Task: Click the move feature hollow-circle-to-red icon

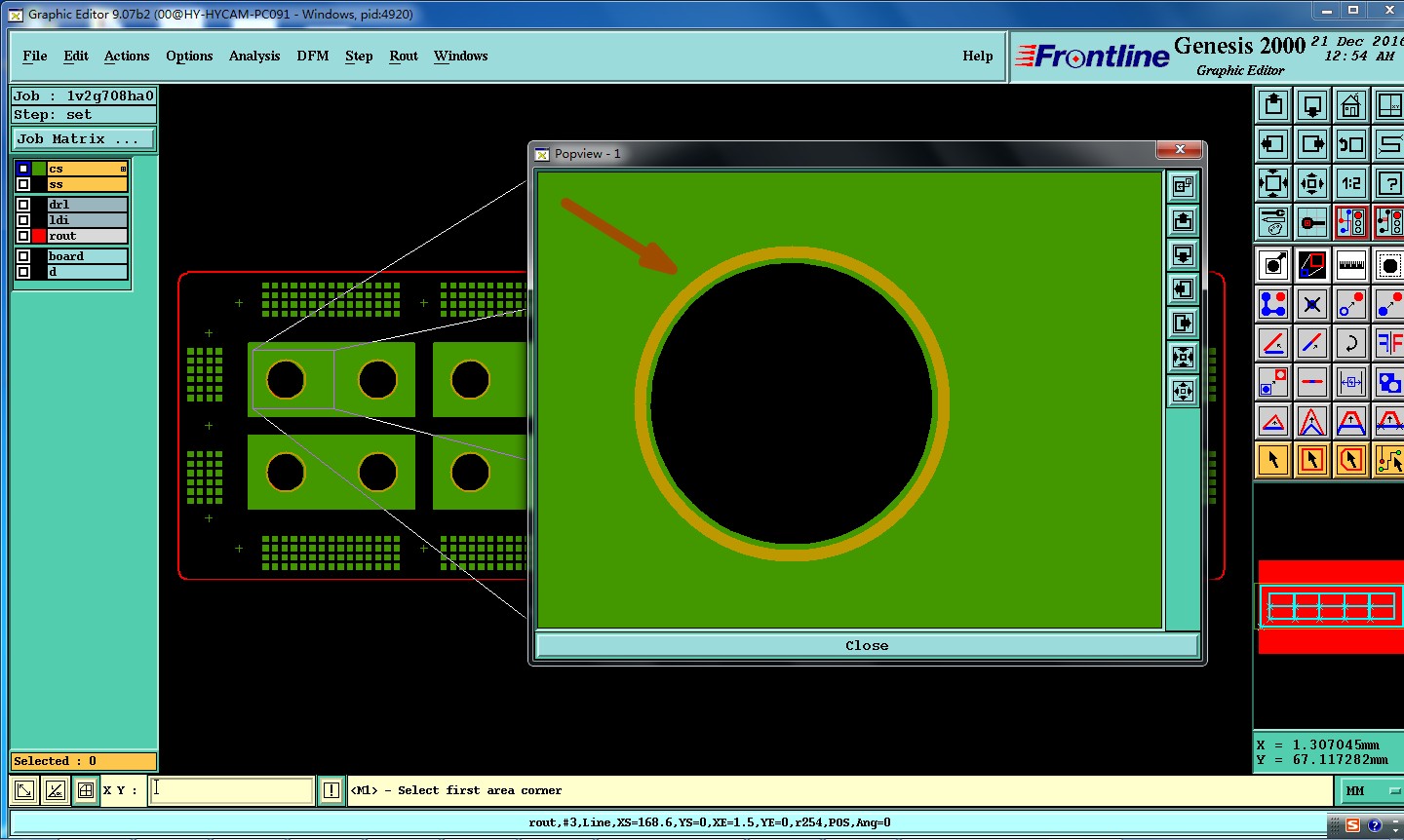Action: 1351,304
